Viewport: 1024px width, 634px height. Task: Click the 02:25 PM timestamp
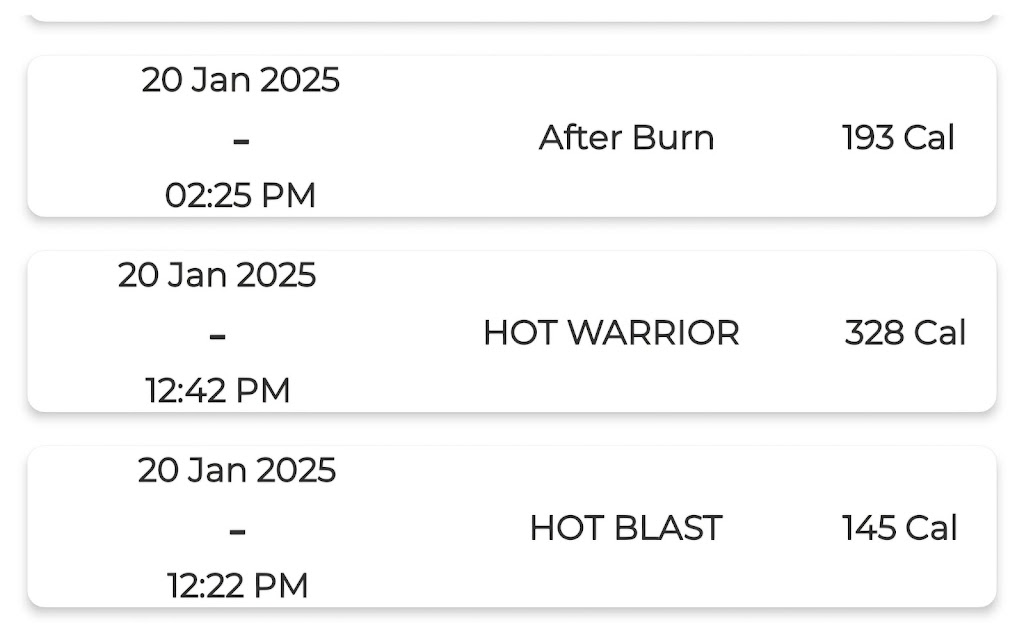coord(240,195)
